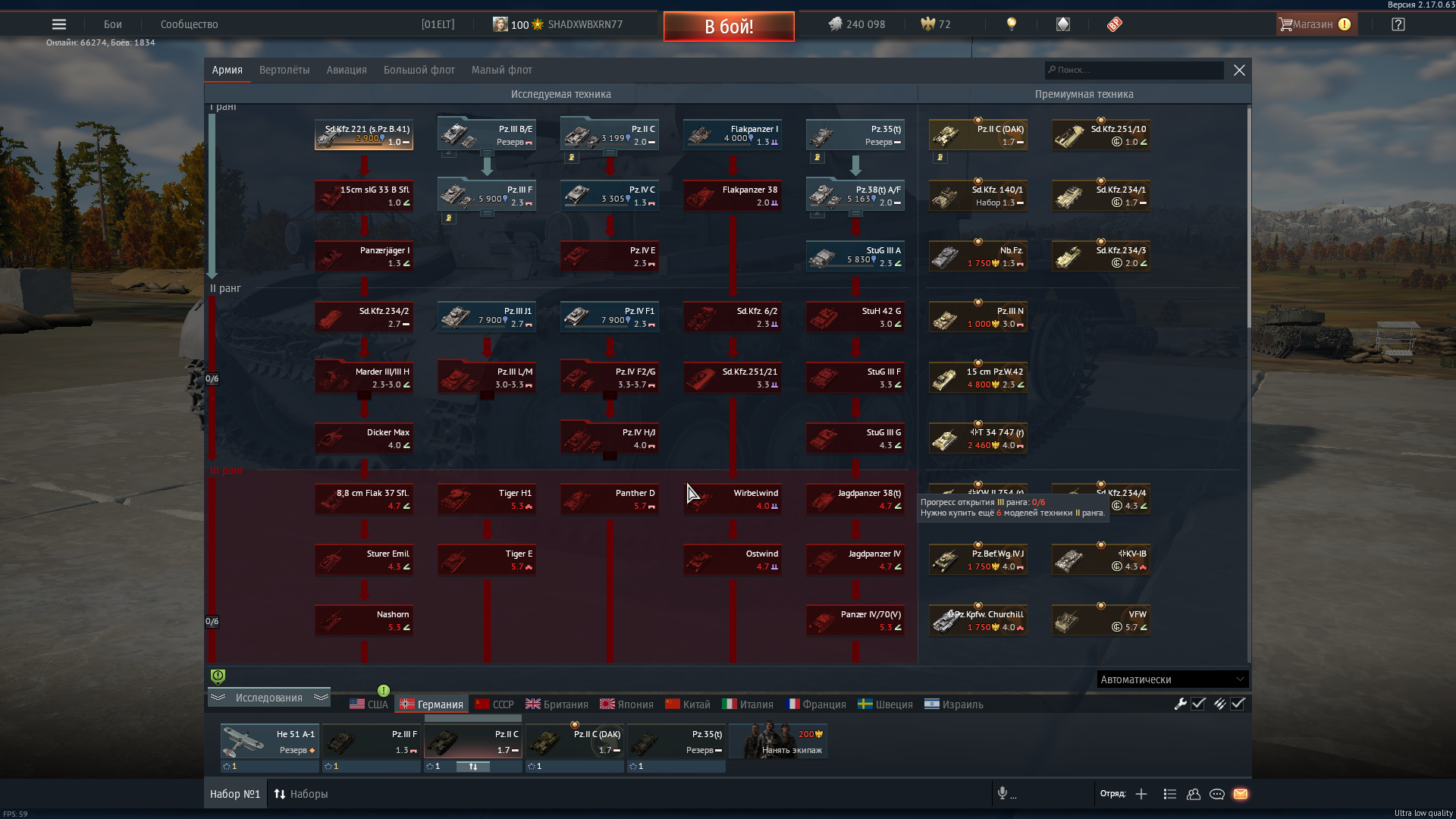Click the green shield warning icon
Viewport: 1456px width, 819px height.
pos(218,676)
